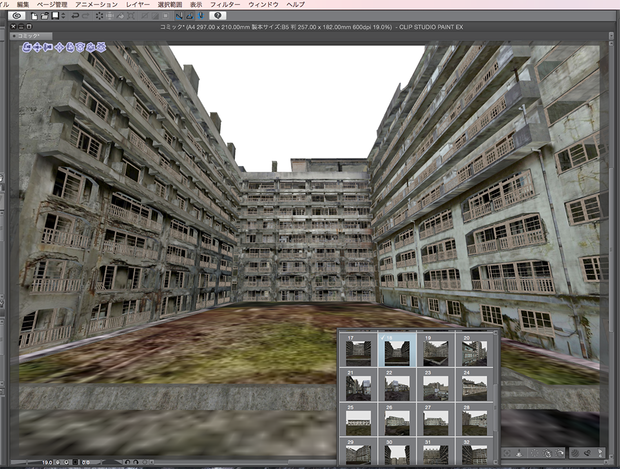Click the Clear (sparkle) toolbar icon
This screenshot has width=620, height=469.
pyautogui.click(x=99, y=16)
